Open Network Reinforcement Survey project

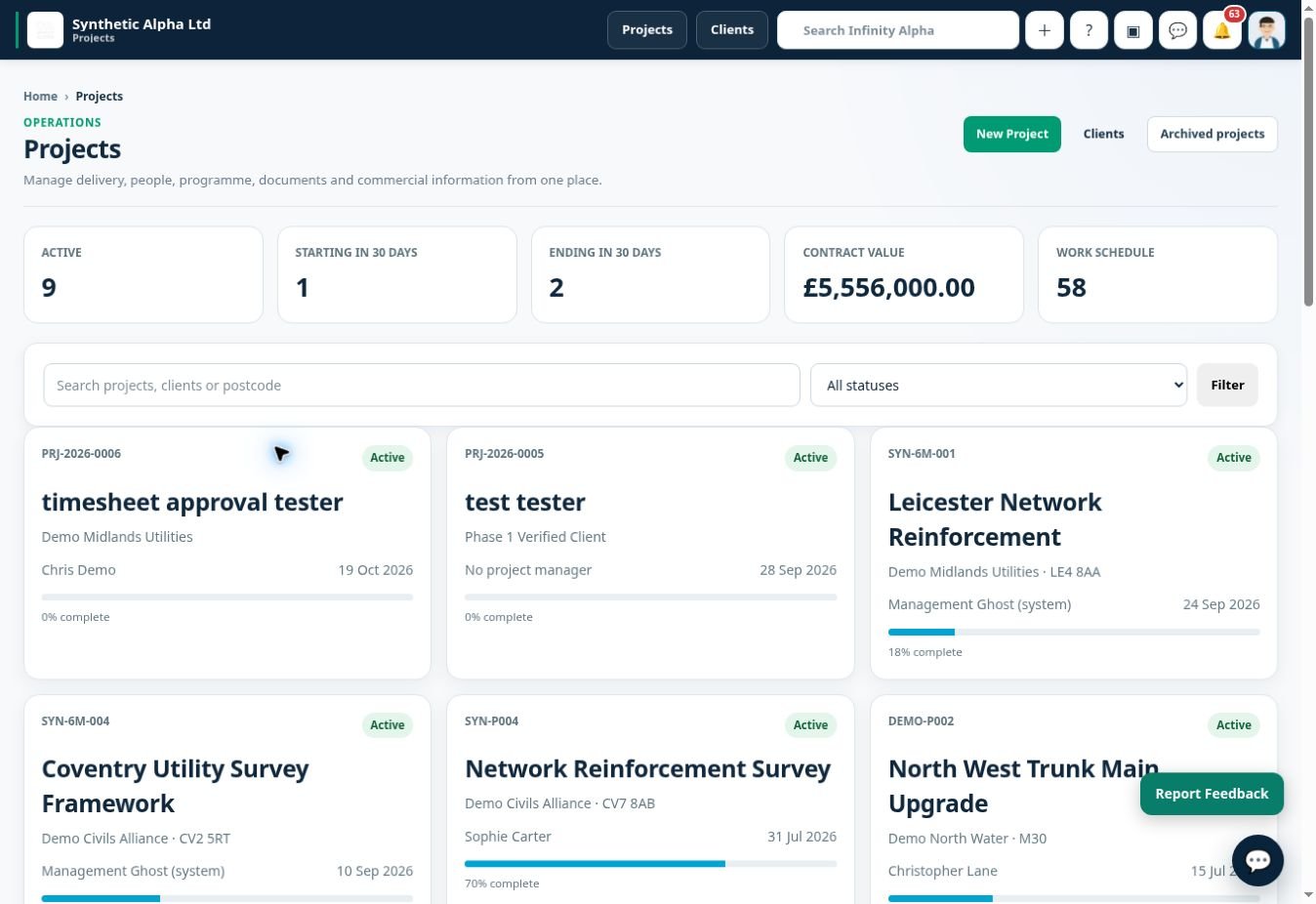coord(648,769)
